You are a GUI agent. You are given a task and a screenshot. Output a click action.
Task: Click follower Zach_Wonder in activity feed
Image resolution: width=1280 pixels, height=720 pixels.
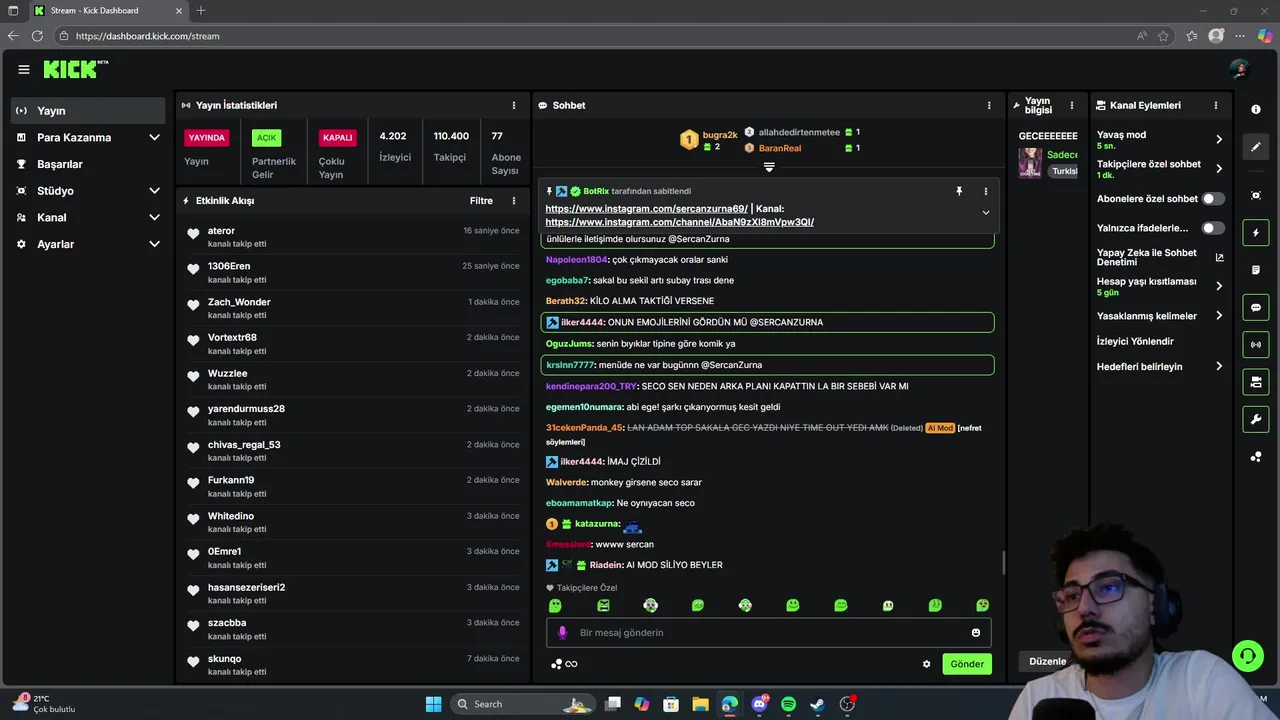pos(239,302)
